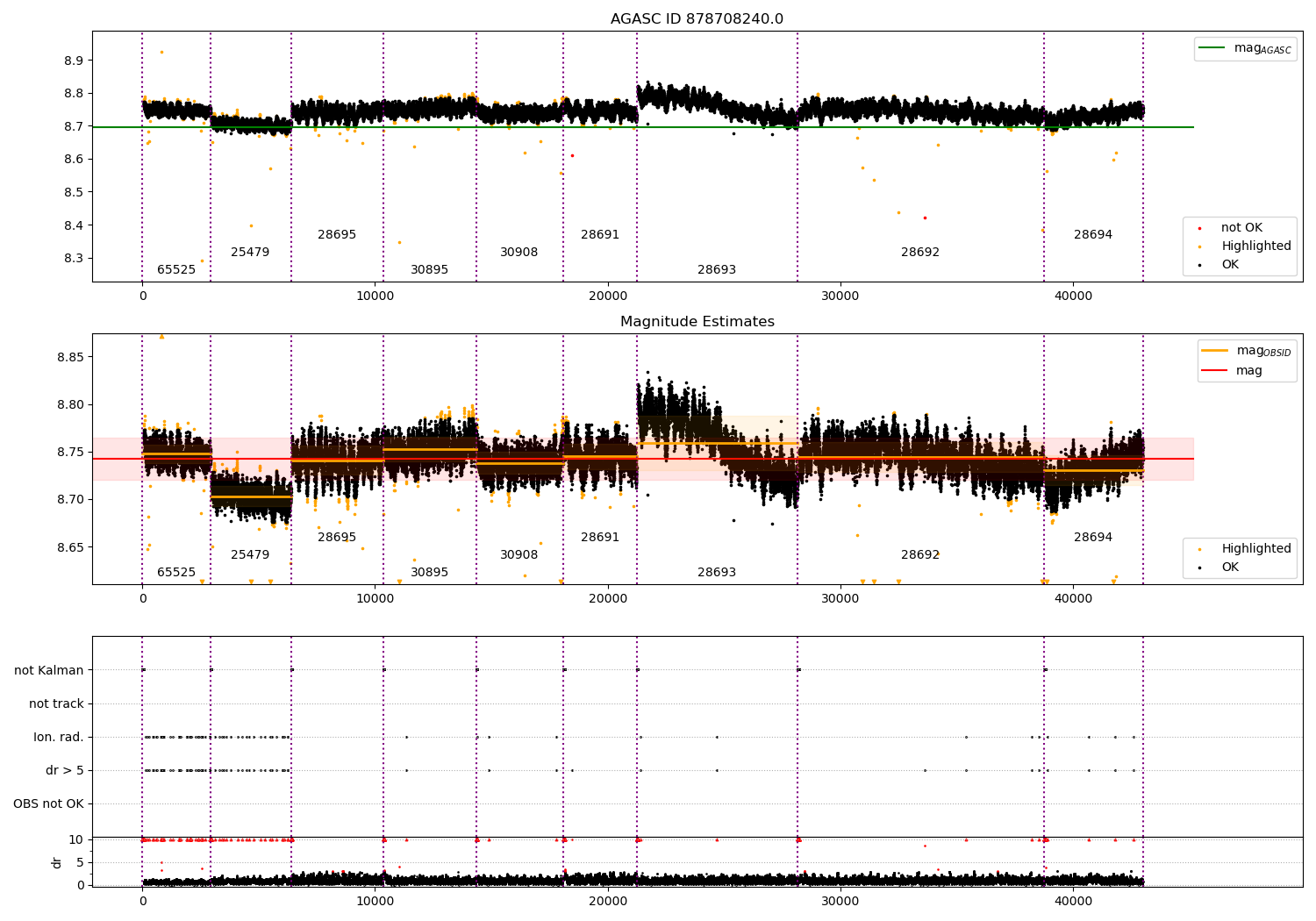Image resolution: width=1316 pixels, height=921 pixels.
Task: Click the 8.5 y-axis tick label
Action: [x=75, y=193]
